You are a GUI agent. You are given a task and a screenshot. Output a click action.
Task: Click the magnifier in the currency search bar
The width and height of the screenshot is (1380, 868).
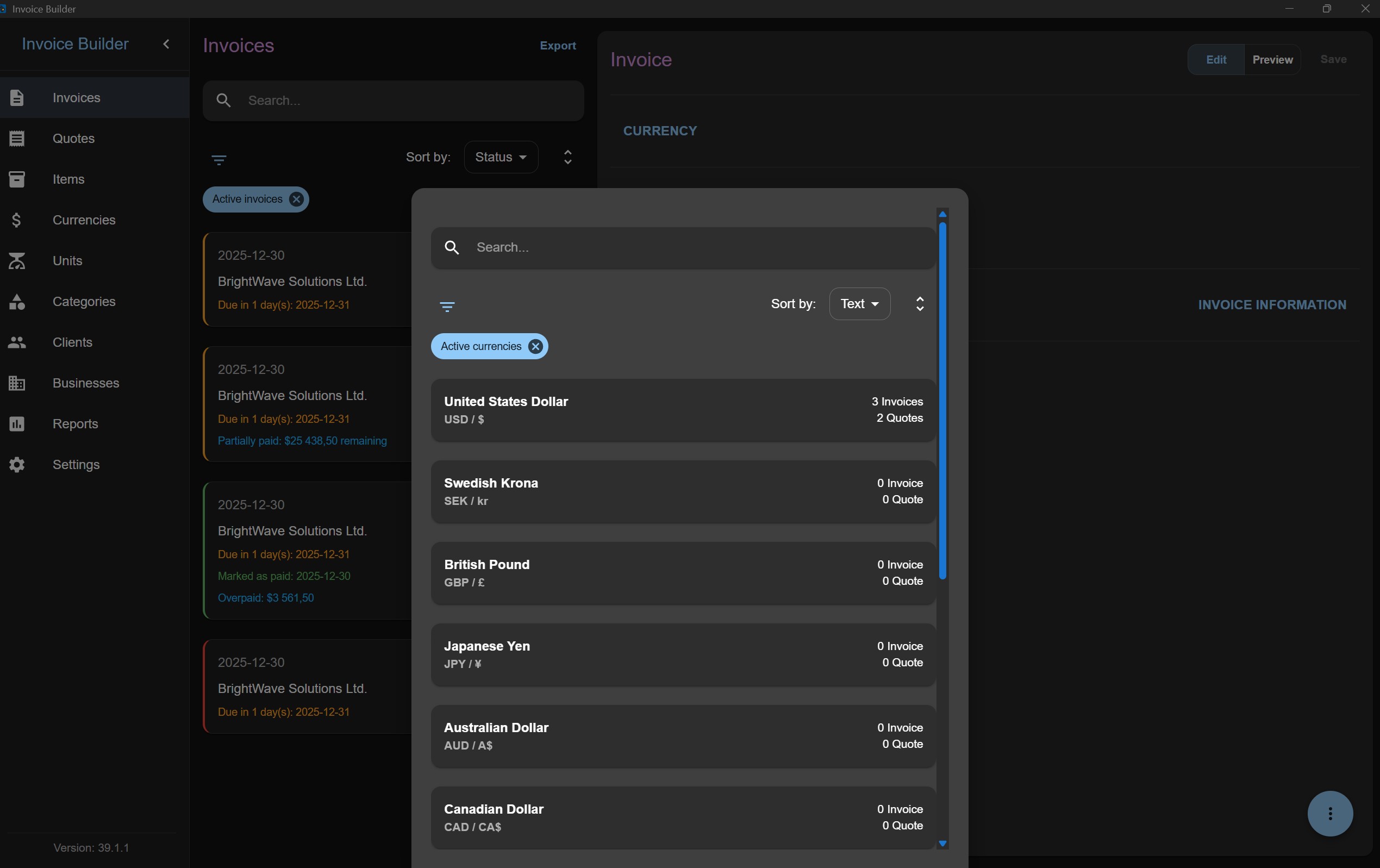(x=452, y=247)
